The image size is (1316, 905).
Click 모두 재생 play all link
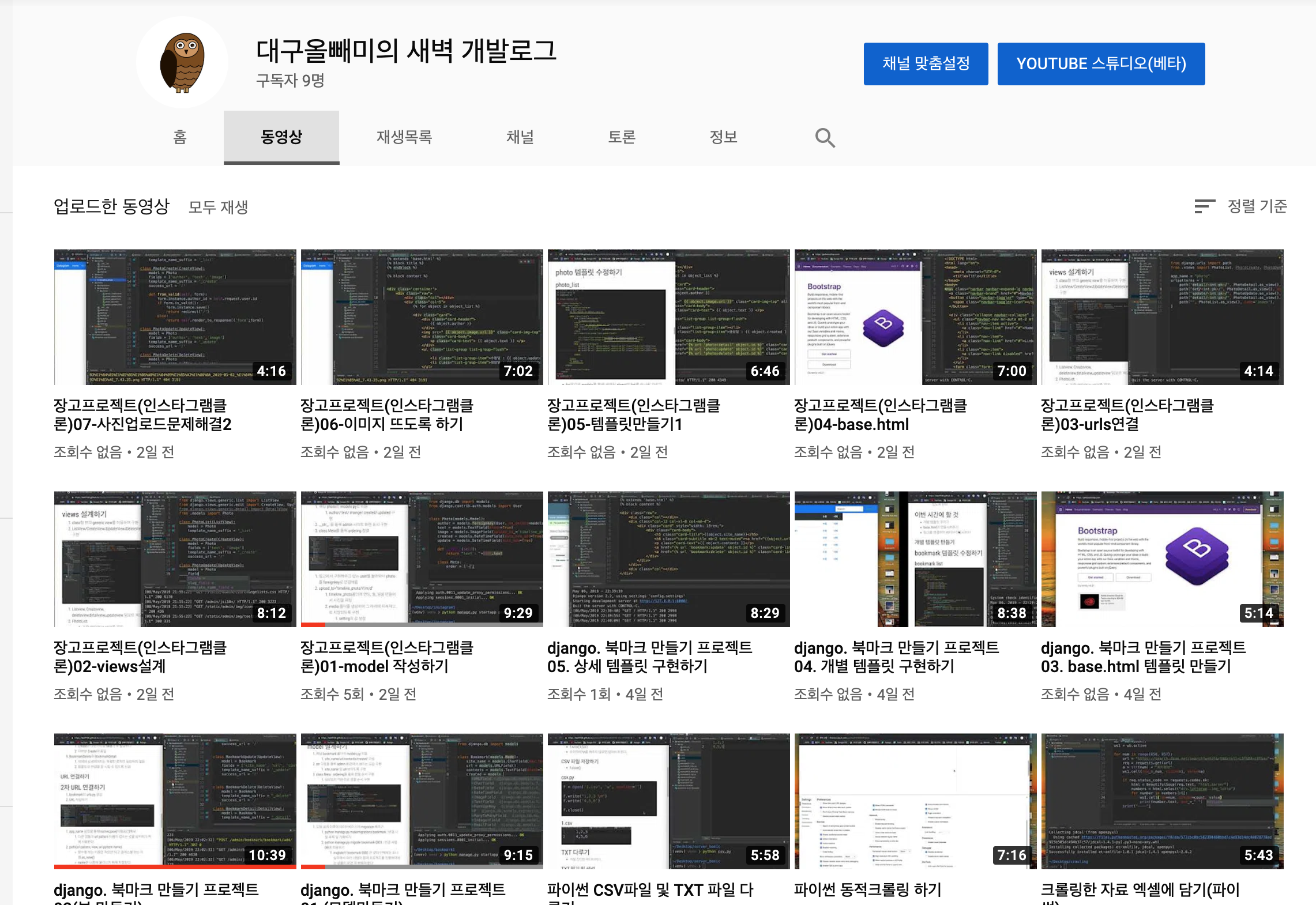[x=218, y=207]
